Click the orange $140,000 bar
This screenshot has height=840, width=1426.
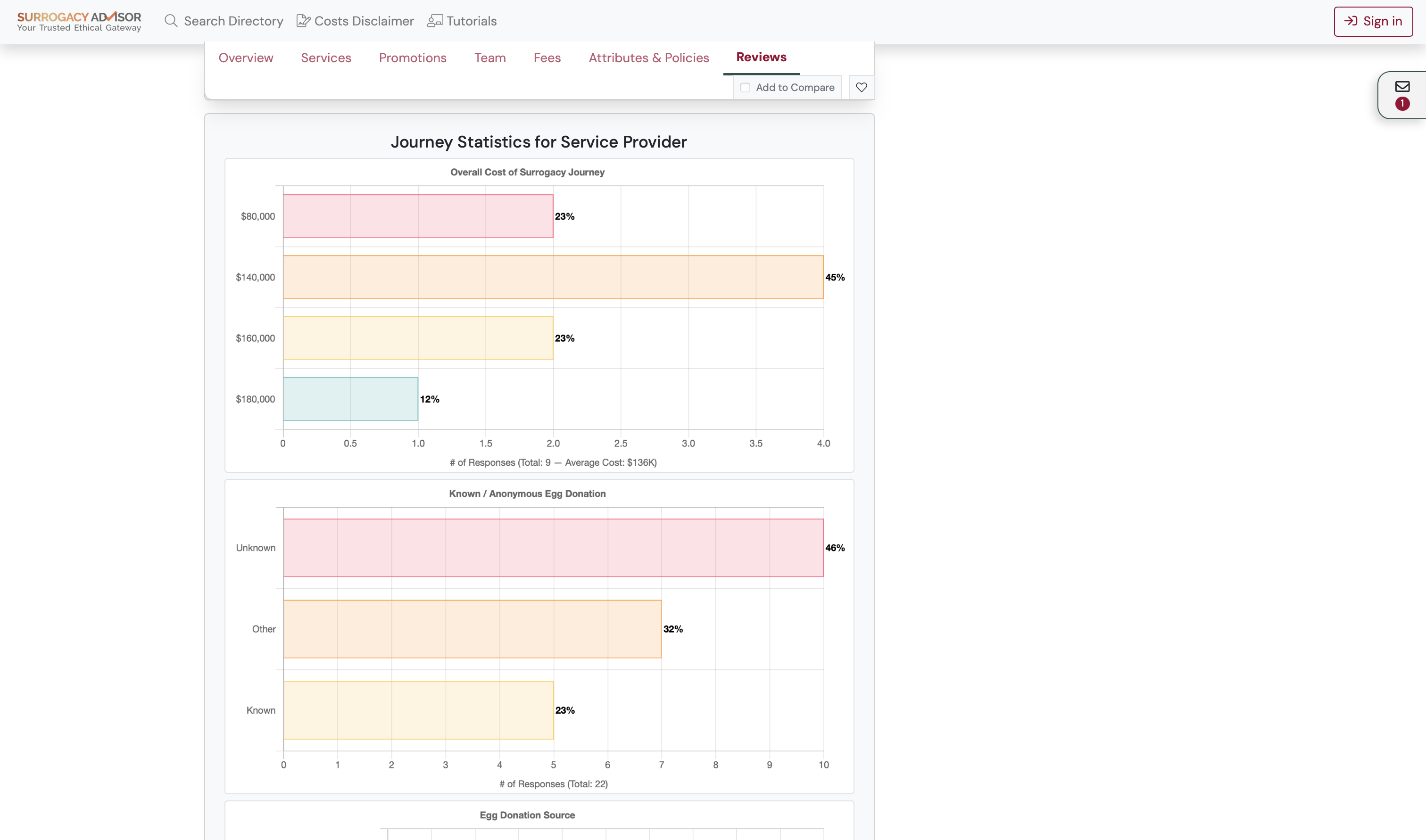tap(553, 277)
